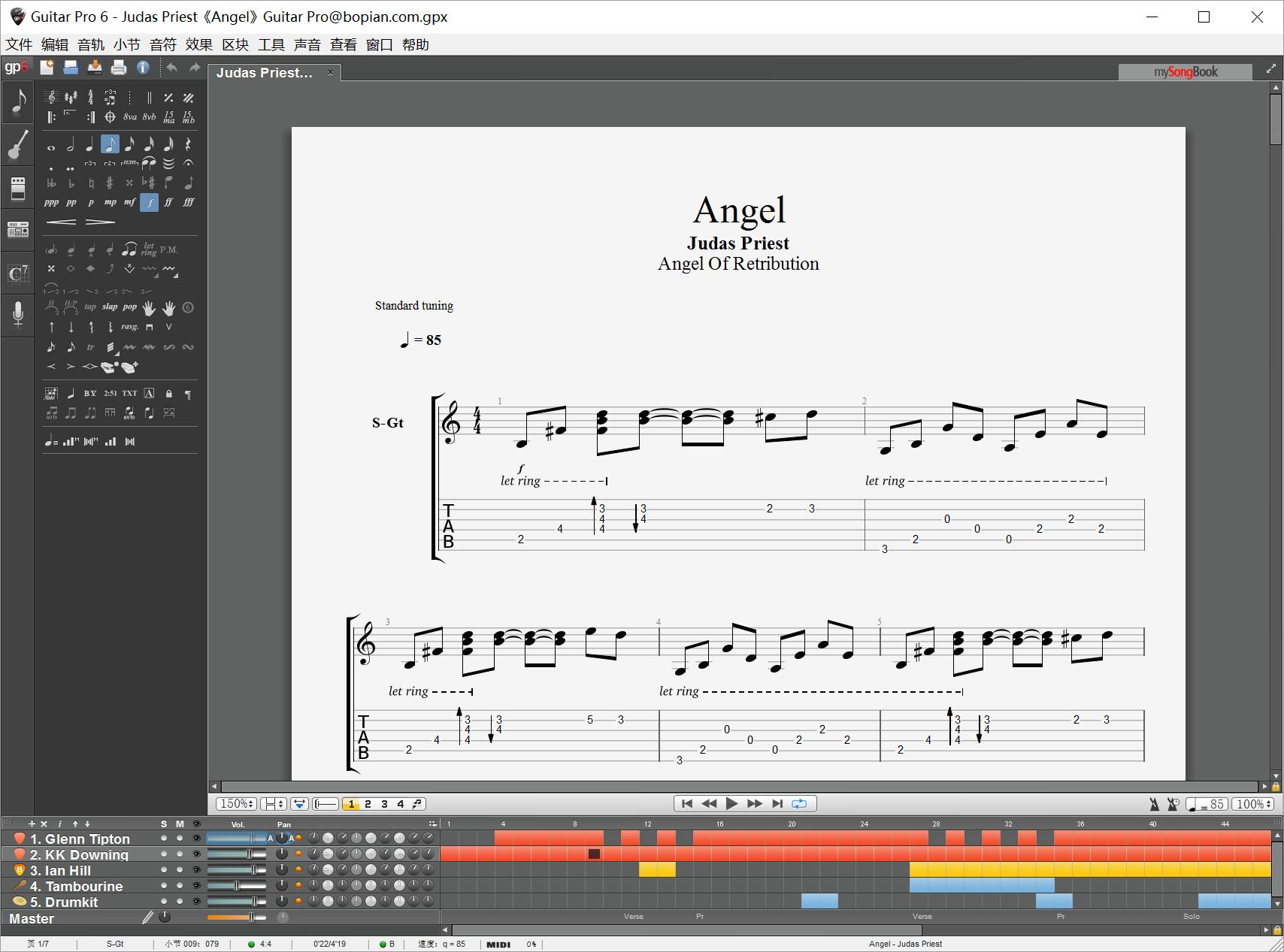Hide the Ian Hill track
1284x952 pixels.
point(197,870)
